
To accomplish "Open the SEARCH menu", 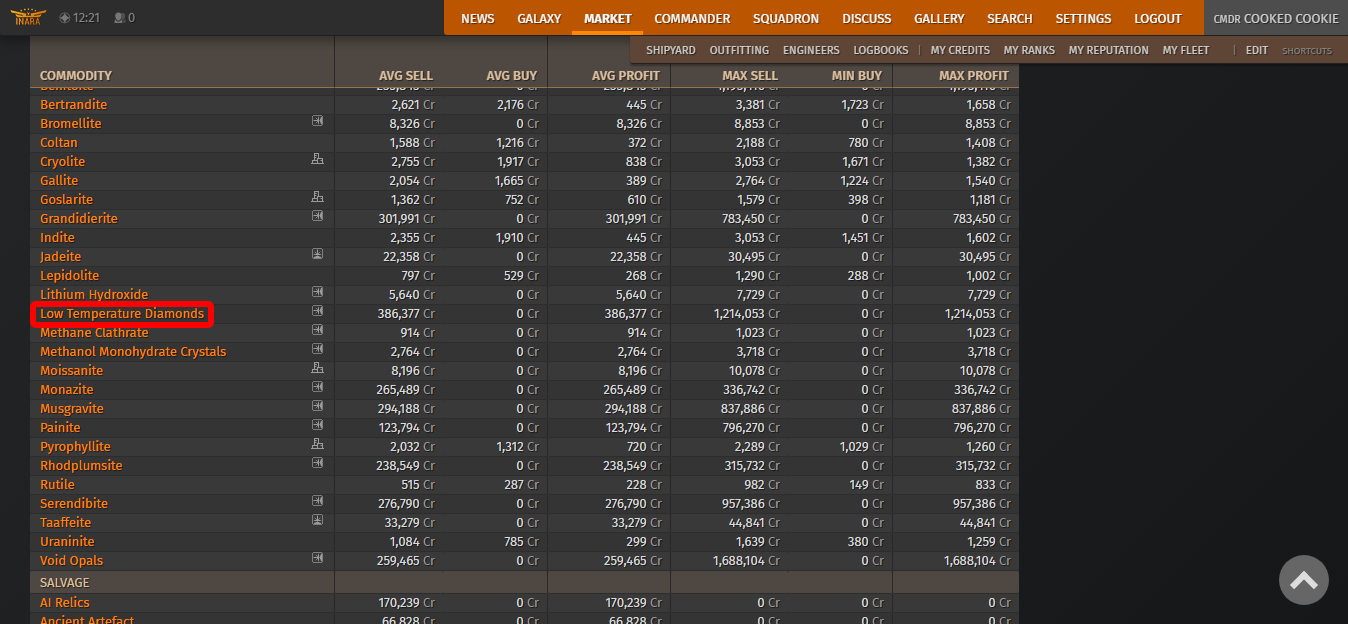I will (x=1010, y=18).
